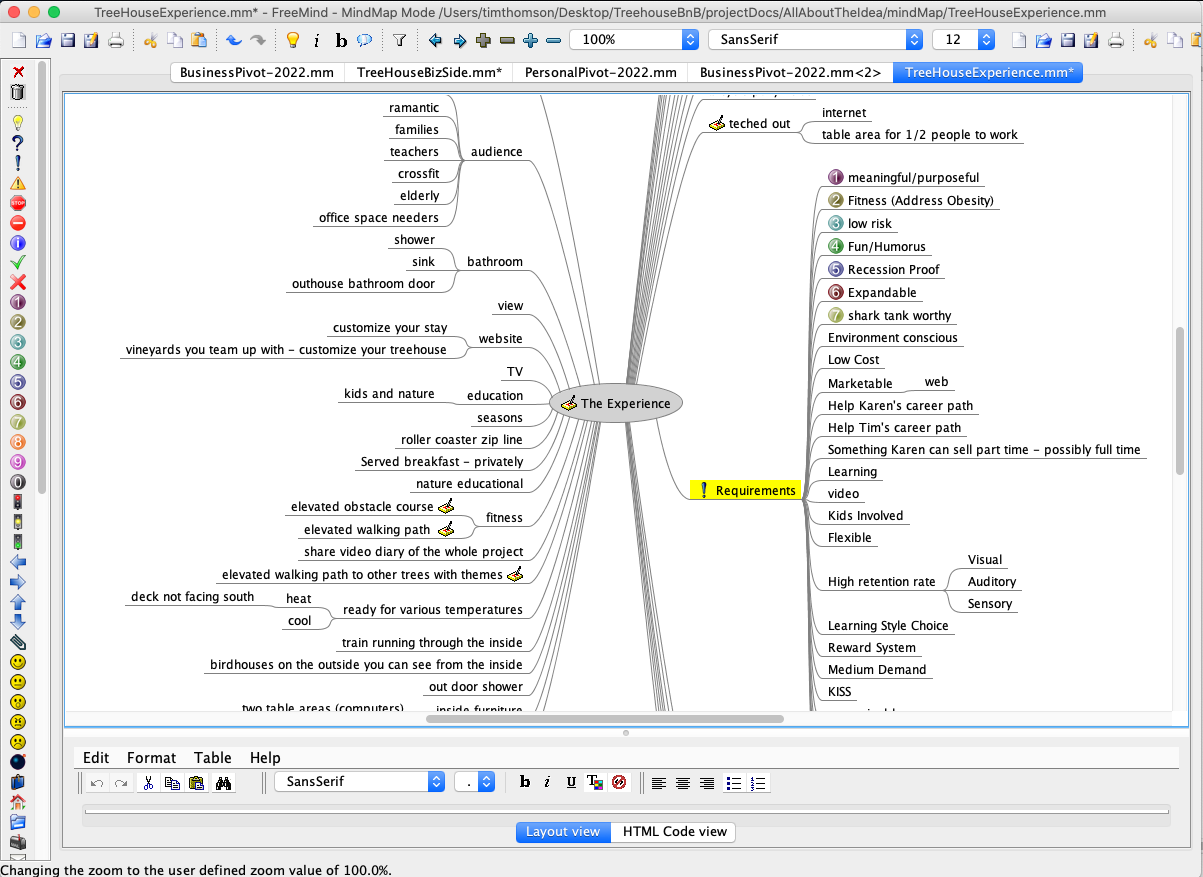The height and width of the screenshot is (877, 1203).
Task: Open the font size 12 dropdown
Action: (x=986, y=40)
